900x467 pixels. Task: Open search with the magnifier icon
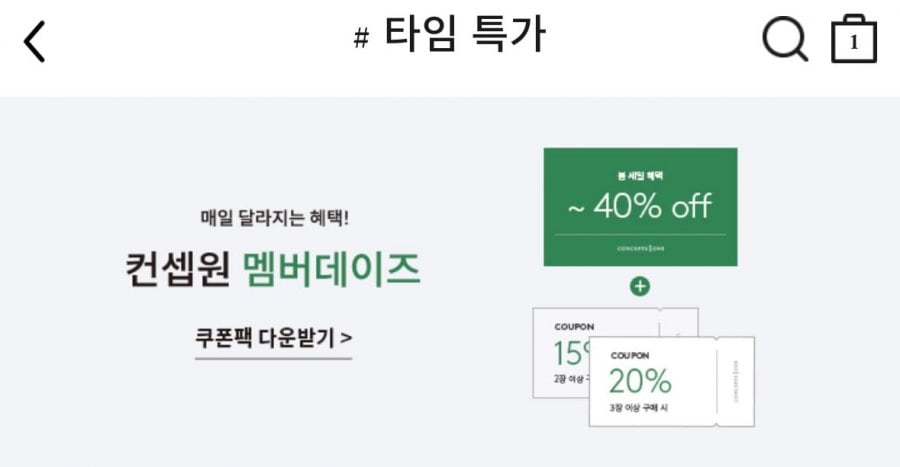coord(784,40)
